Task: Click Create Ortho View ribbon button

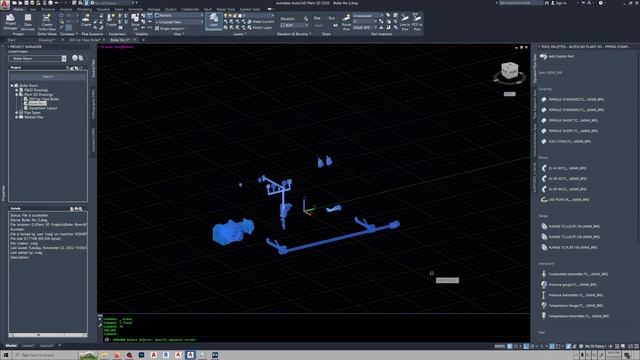Action: coord(47,22)
